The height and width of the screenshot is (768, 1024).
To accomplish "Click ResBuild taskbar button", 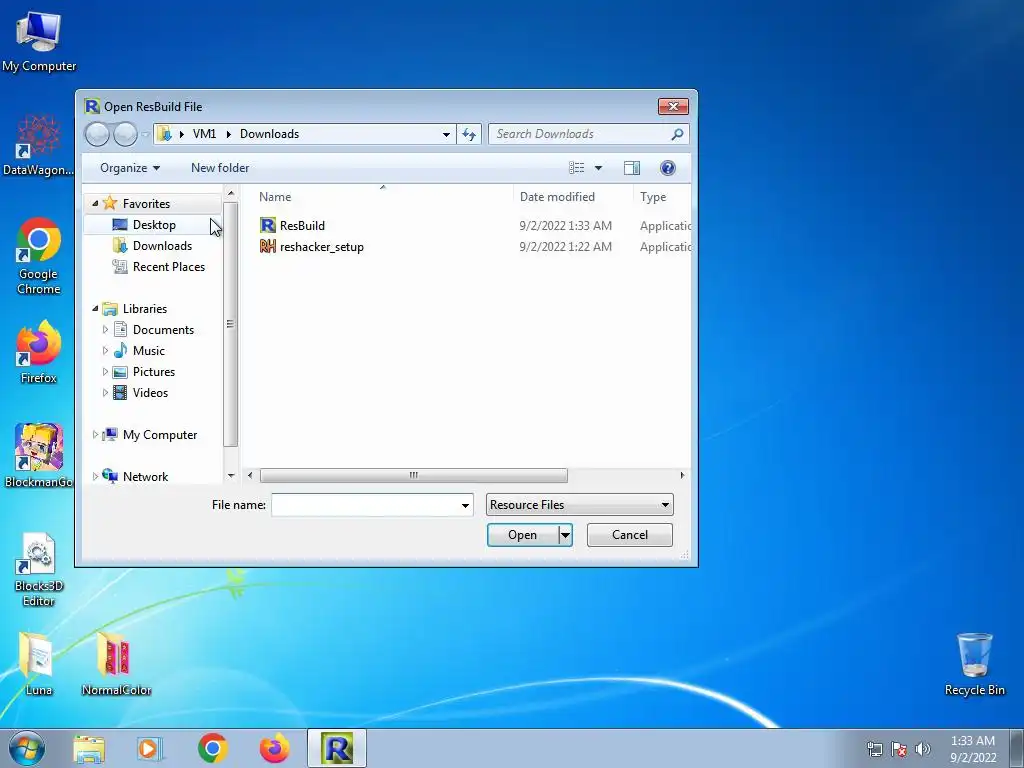I will 337,748.
